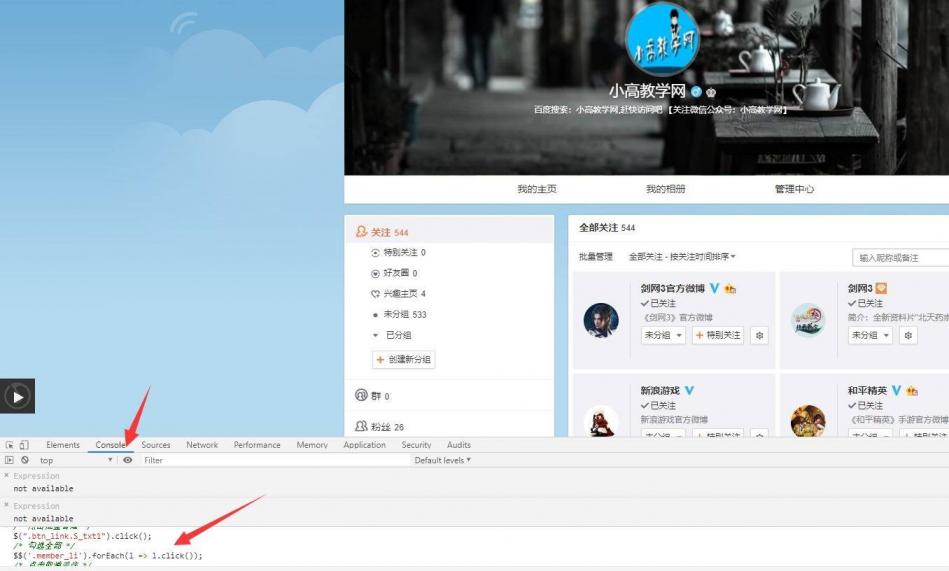Switch to Security tab in DevTools
The height and width of the screenshot is (571, 949).
click(416, 445)
